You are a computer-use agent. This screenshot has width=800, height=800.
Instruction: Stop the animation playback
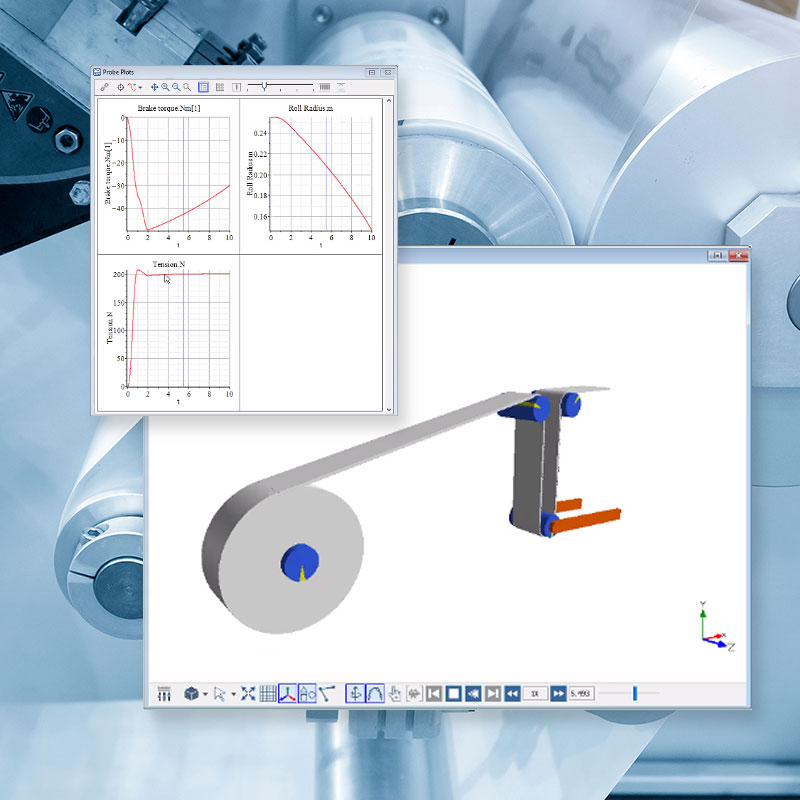[453, 694]
